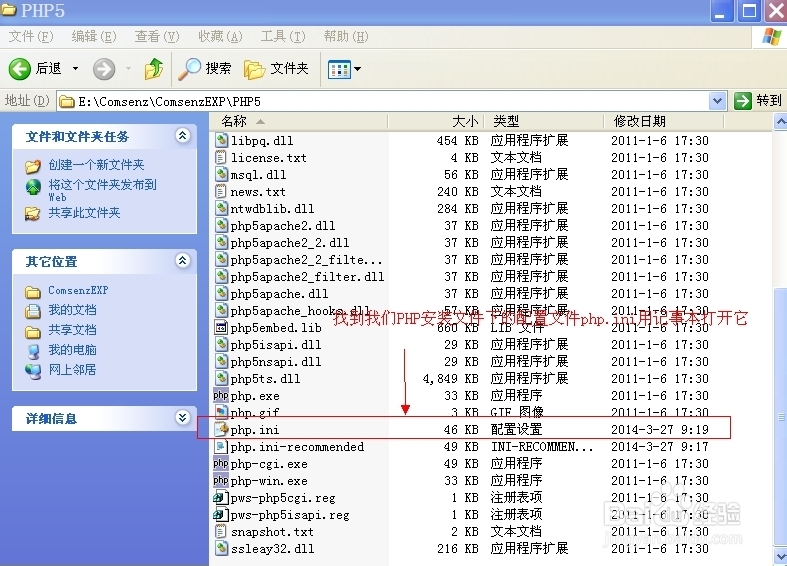Click the Forward arrow icon

tap(104, 69)
